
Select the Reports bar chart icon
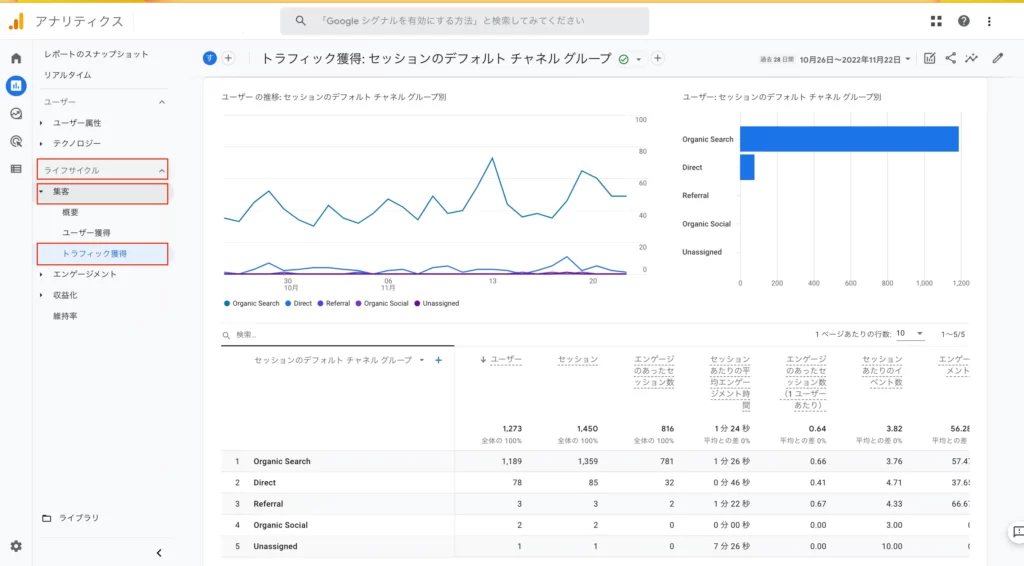pos(16,86)
